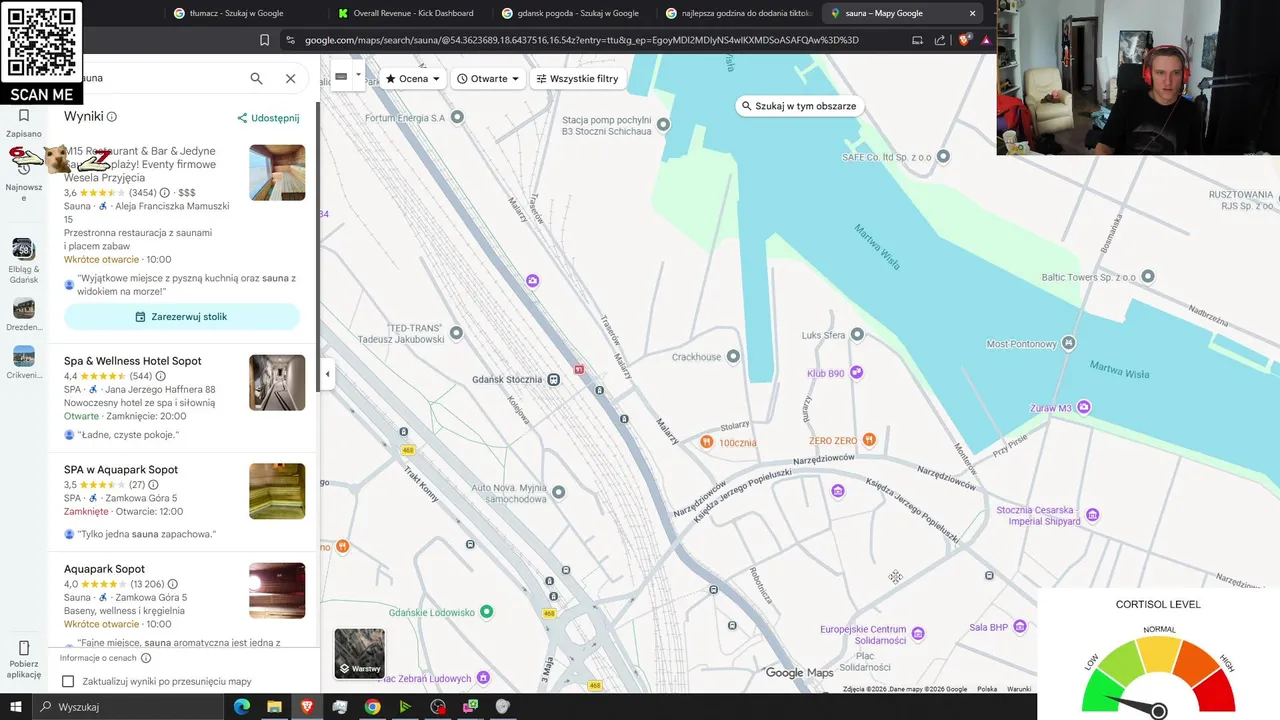This screenshot has height=720, width=1280.
Task: Click the browser address bar URL
Action: [581, 40]
